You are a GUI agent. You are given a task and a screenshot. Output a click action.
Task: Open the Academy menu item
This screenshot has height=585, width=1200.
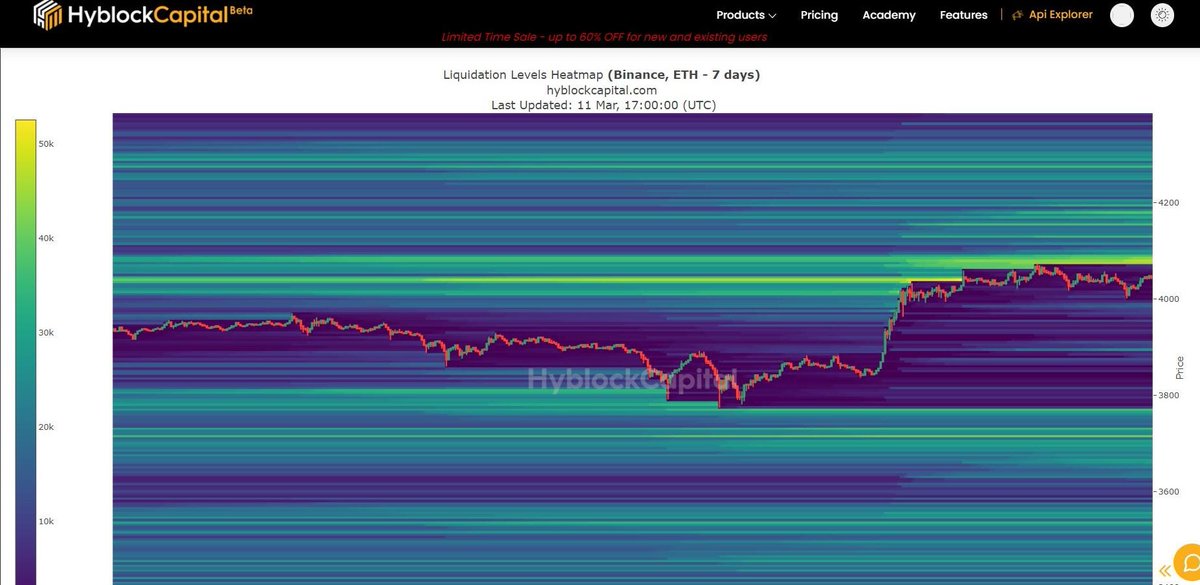pyautogui.click(x=889, y=15)
